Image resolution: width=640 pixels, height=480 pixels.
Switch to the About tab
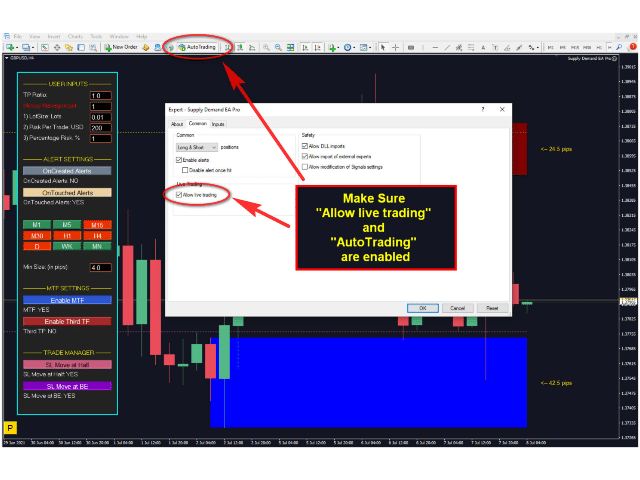pyautogui.click(x=177, y=124)
